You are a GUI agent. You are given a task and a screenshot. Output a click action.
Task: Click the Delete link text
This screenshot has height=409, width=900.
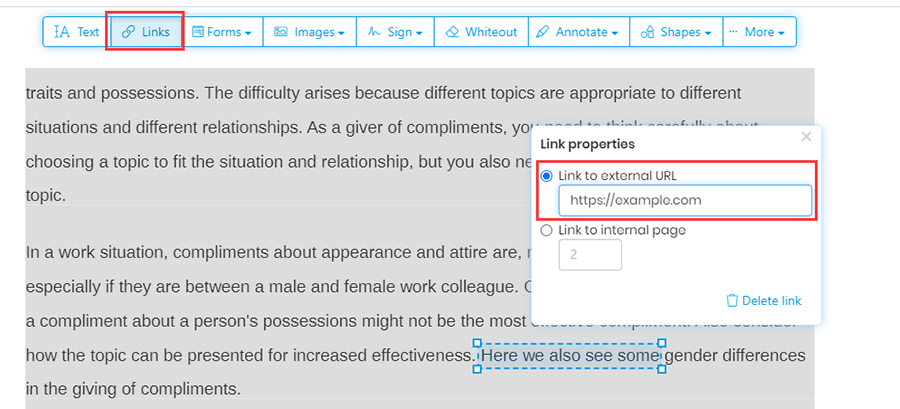pos(772,300)
